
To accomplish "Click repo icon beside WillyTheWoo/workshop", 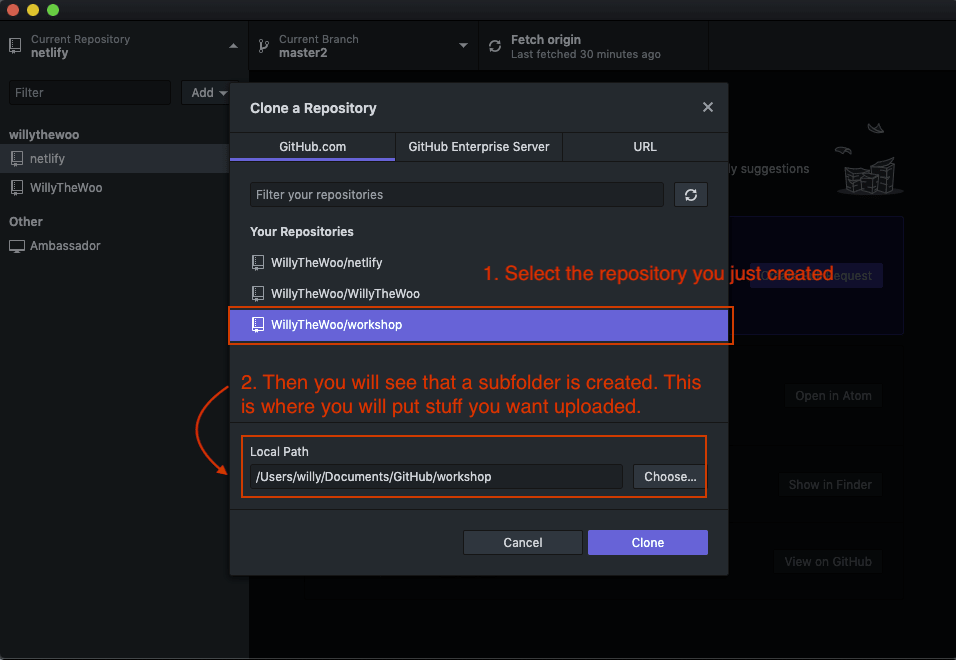I will pos(258,325).
